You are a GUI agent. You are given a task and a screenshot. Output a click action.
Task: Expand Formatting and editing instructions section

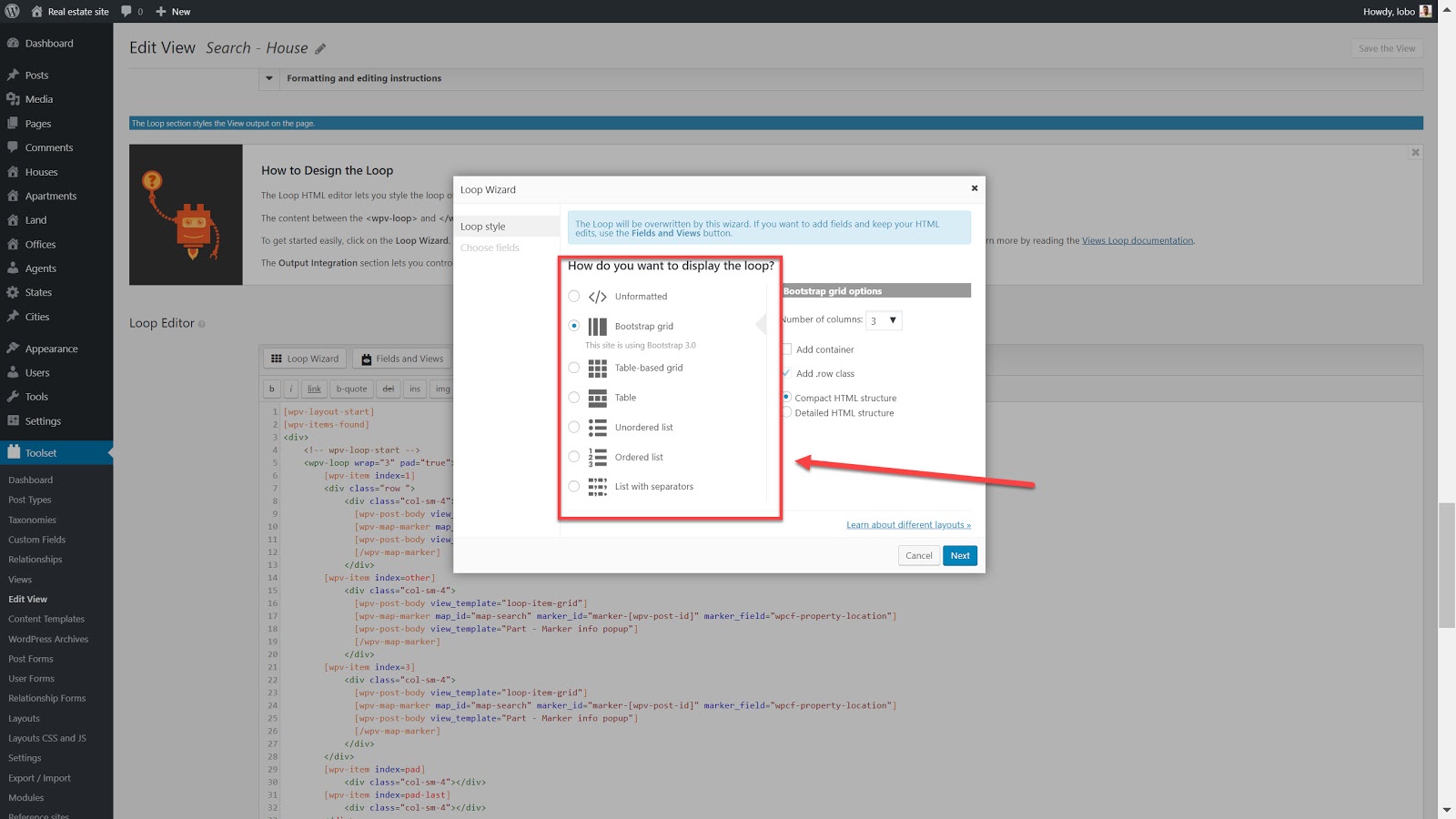point(269,78)
